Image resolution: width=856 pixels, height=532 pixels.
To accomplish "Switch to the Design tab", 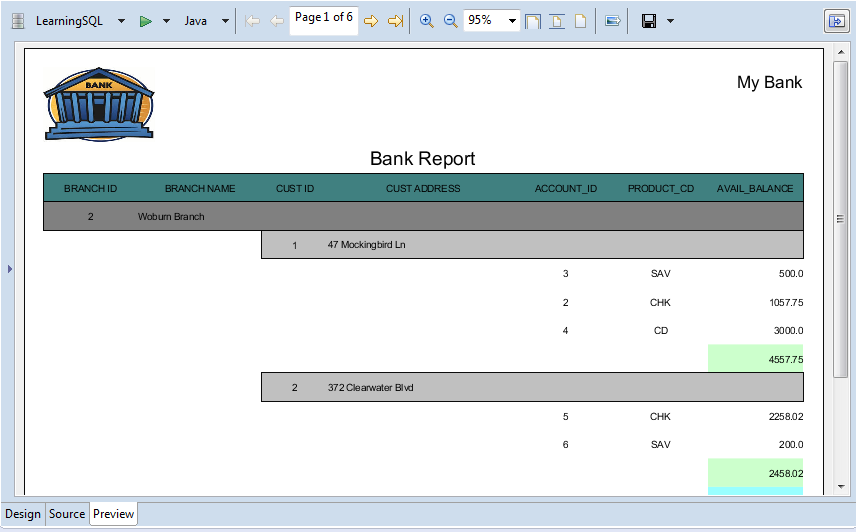I will pos(23,514).
